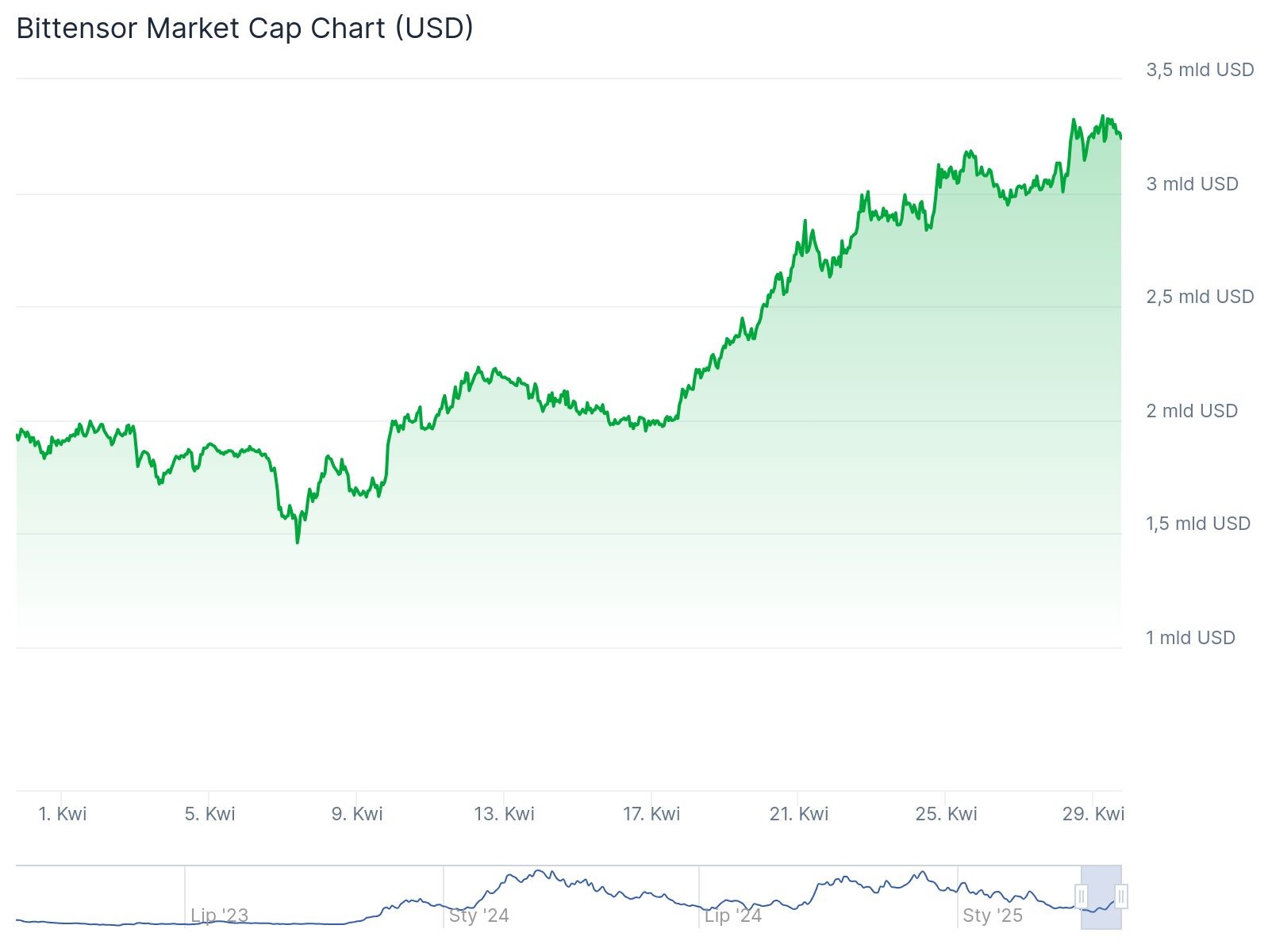Click the 13. Kwi date label
Viewport: 1268px width, 952px height.
pyautogui.click(x=504, y=814)
